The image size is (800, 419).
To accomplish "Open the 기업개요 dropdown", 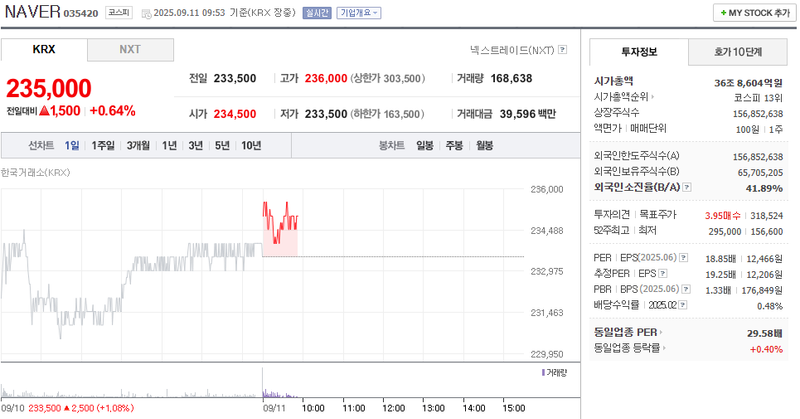I will point(359,13).
